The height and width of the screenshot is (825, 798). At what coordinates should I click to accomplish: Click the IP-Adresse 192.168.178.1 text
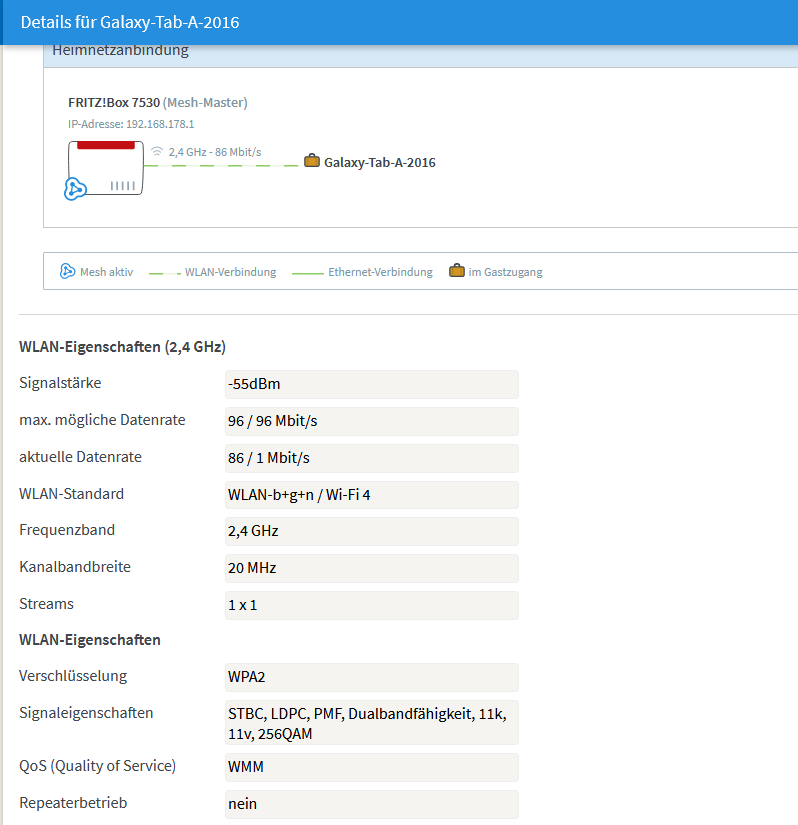[x=131, y=124]
